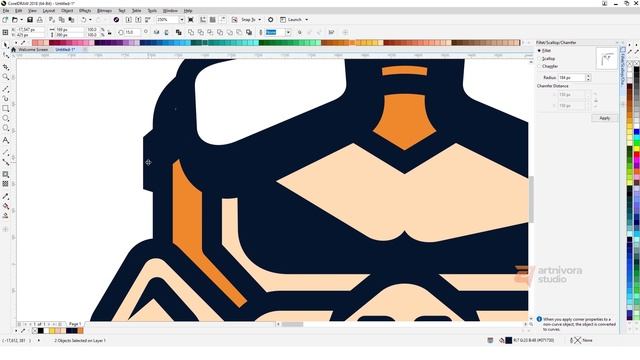Click the Copy icon in toolbar

62,20
